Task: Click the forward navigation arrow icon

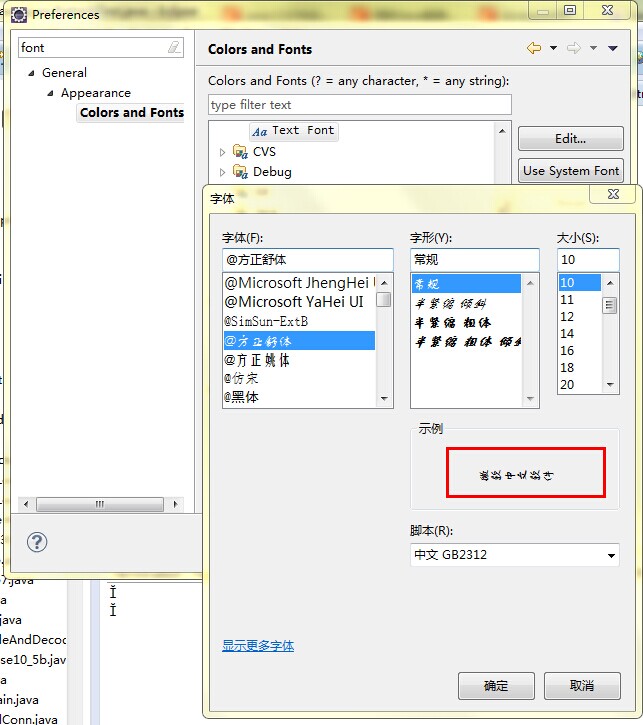Action: (573, 49)
